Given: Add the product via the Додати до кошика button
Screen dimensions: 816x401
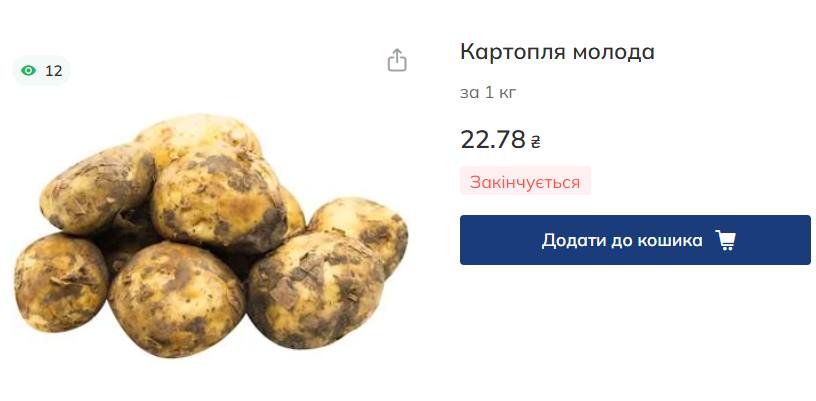Looking at the screenshot, I should (635, 240).
